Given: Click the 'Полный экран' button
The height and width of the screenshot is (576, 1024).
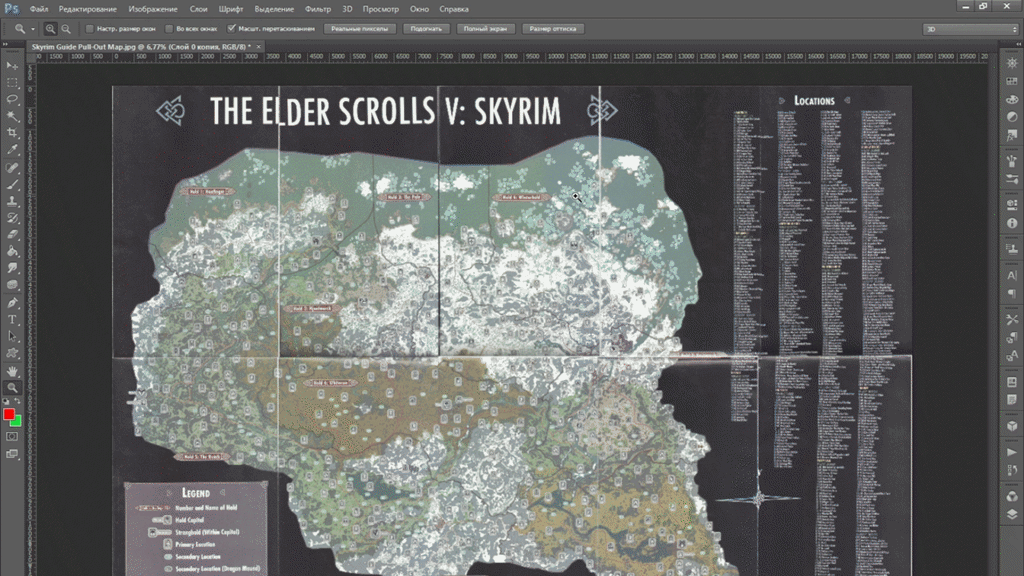Looking at the screenshot, I should pos(485,29).
